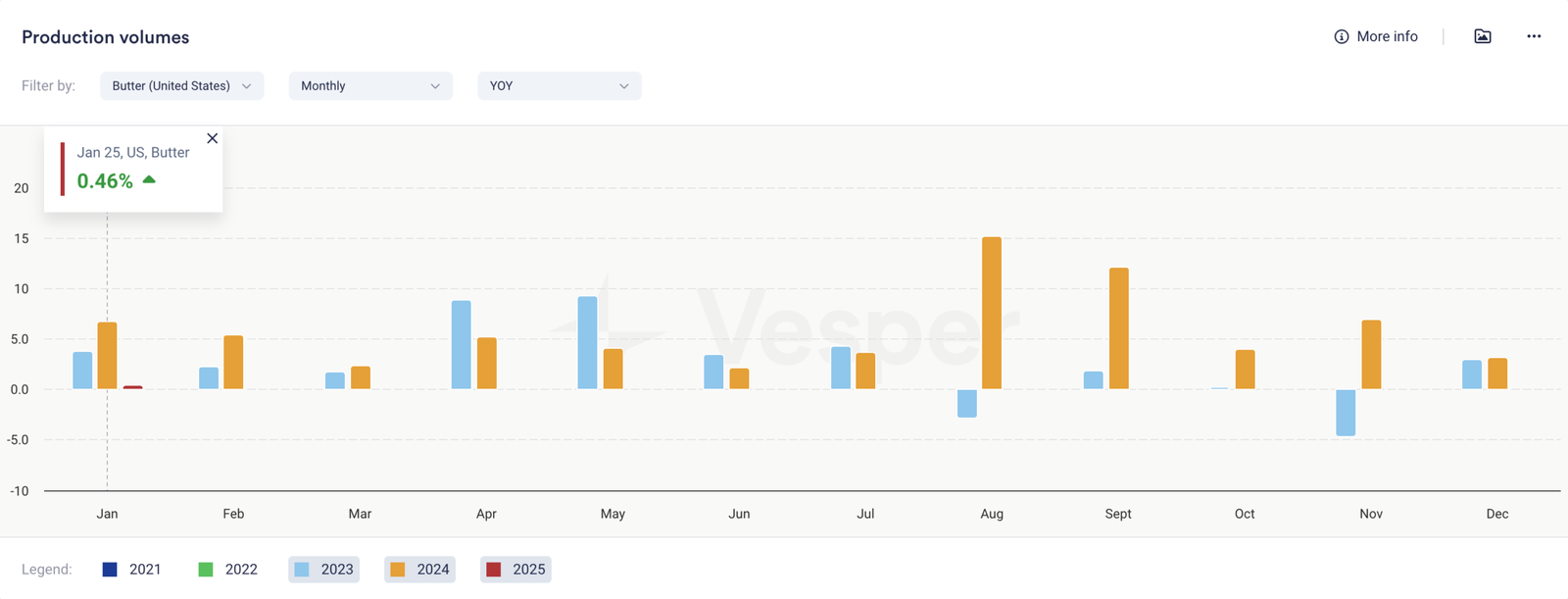
Task: Hide the 2025 legend series
Action: coord(515,570)
